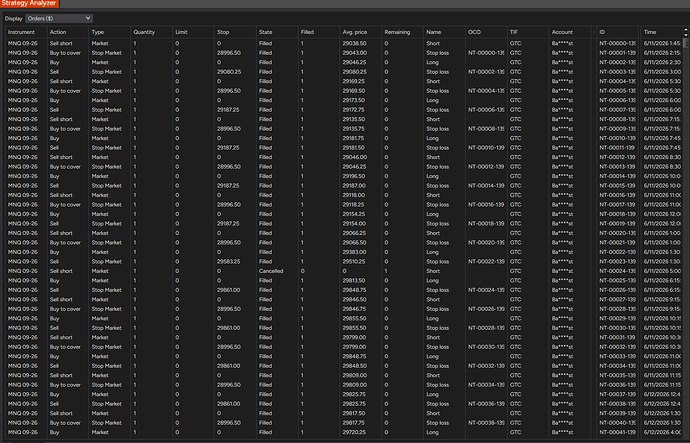Click time cell 6/11/2026 1:45
690x443 pixels.
click(662, 44)
